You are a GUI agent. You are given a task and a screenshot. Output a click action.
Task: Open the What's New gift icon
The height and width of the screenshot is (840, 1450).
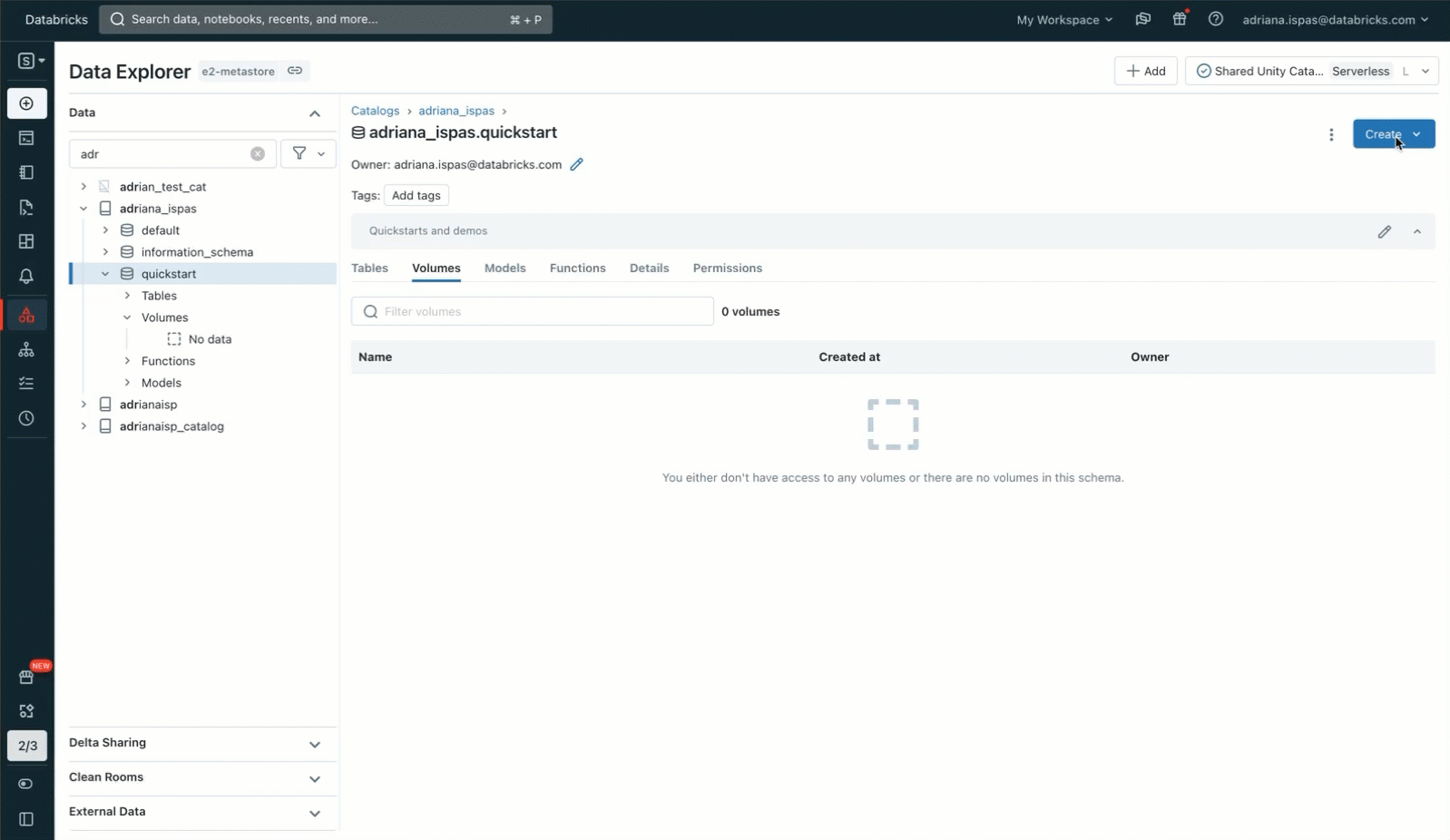click(x=1180, y=19)
